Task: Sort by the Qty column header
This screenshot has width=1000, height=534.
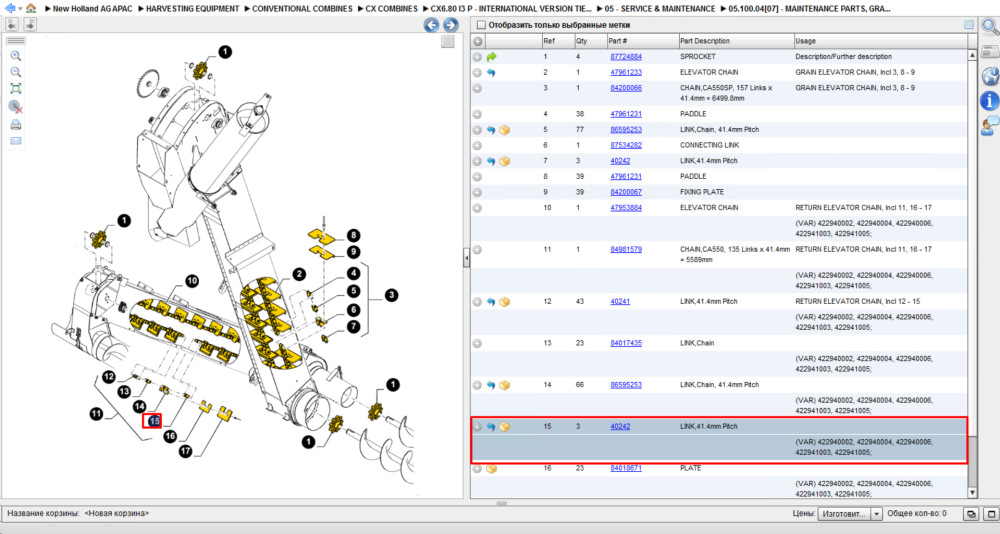Action: 589,41
